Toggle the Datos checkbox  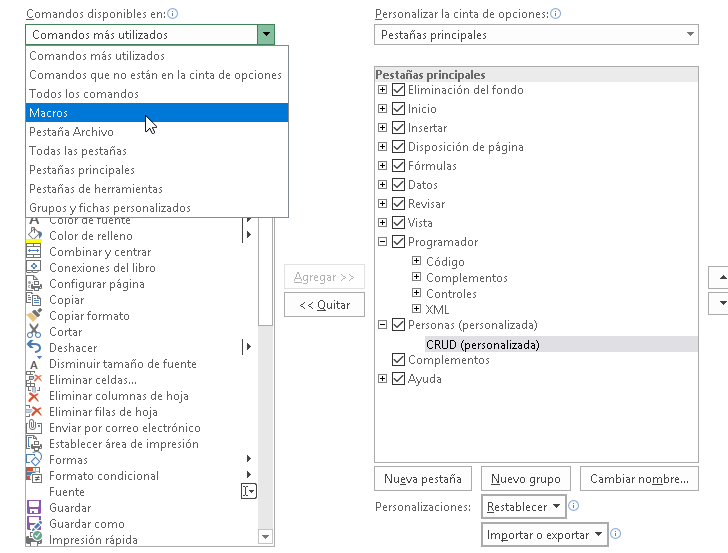coord(399,184)
